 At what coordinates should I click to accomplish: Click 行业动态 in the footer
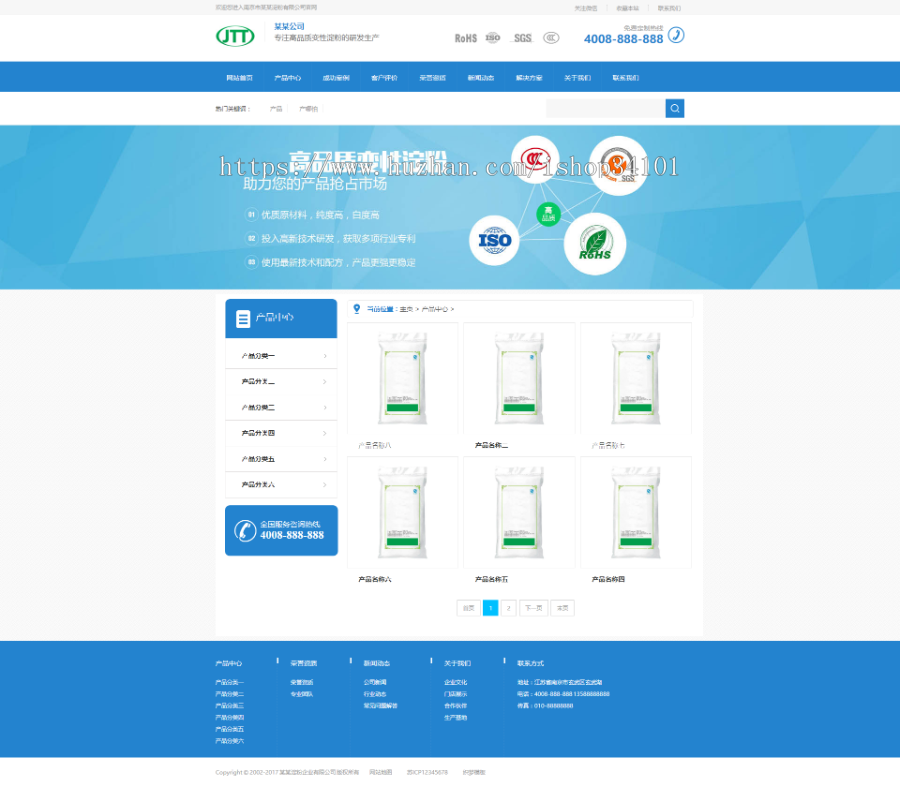click(x=375, y=695)
